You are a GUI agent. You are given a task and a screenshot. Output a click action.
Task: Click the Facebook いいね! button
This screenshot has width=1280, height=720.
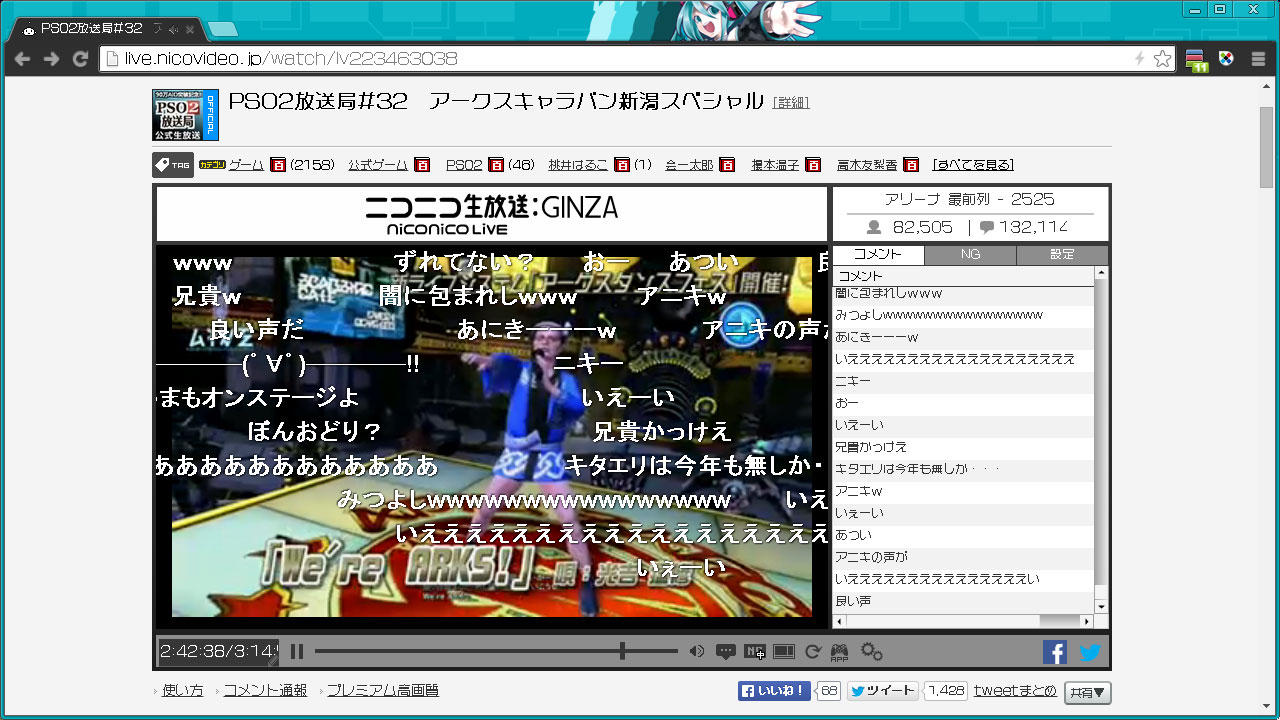774,691
